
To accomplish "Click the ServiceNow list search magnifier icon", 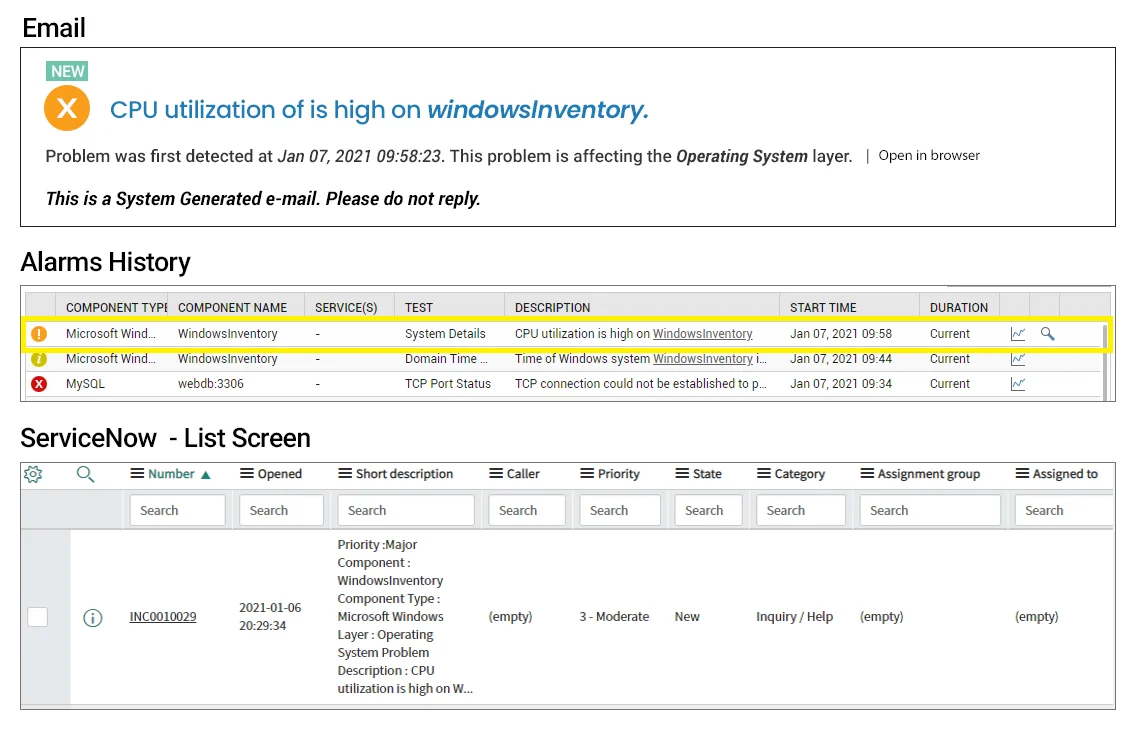I will (85, 474).
